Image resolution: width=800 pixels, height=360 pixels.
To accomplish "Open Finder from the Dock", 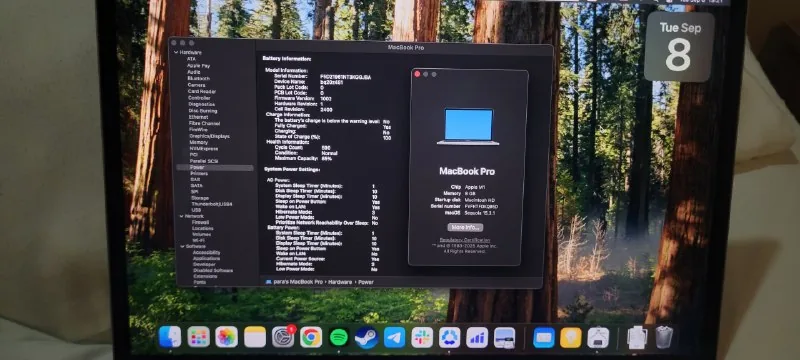I will [170, 337].
